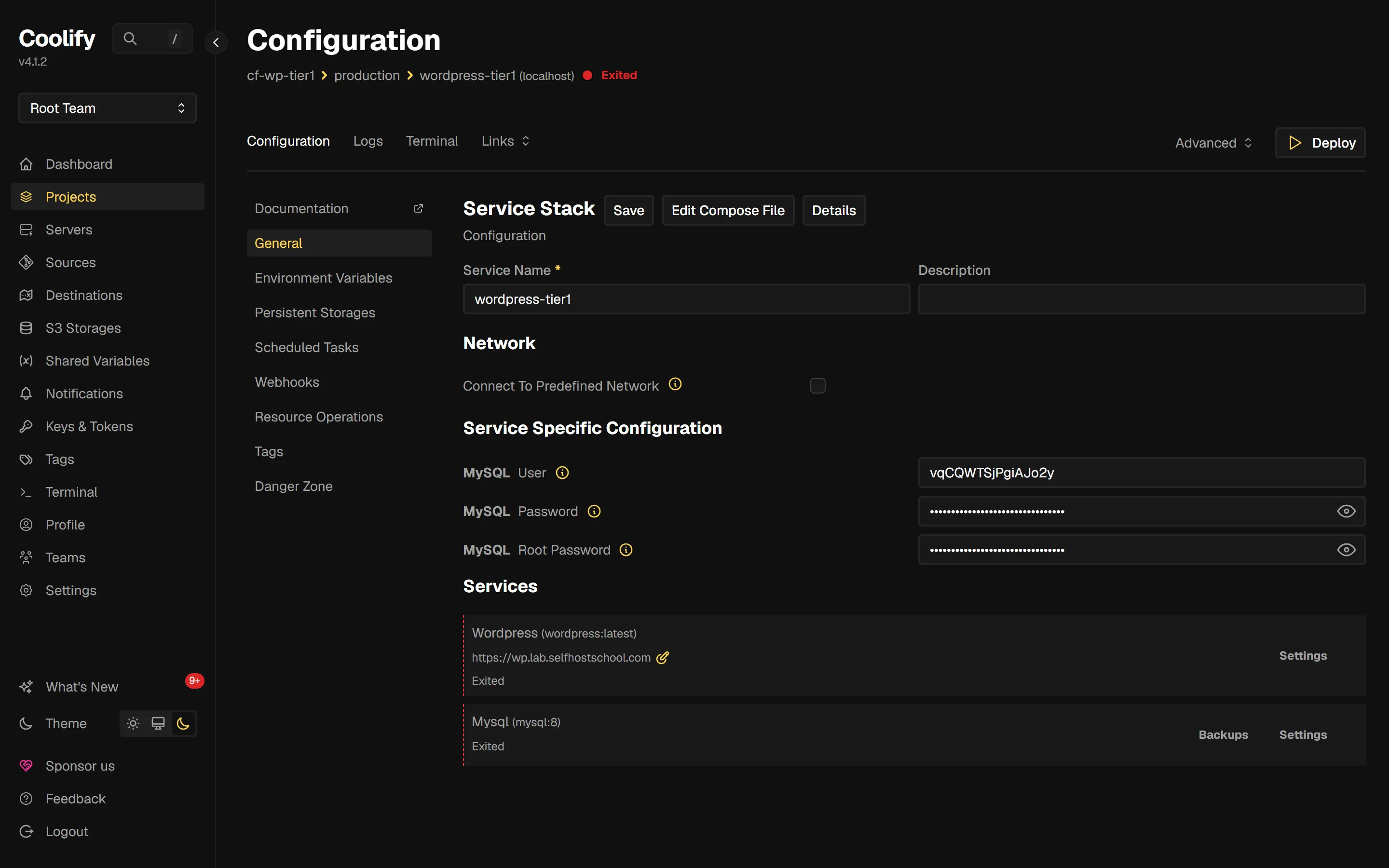Image resolution: width=1389 pixels, height=868 pixels.
Task: Click the Teams people icon
Action: (26, 557)
